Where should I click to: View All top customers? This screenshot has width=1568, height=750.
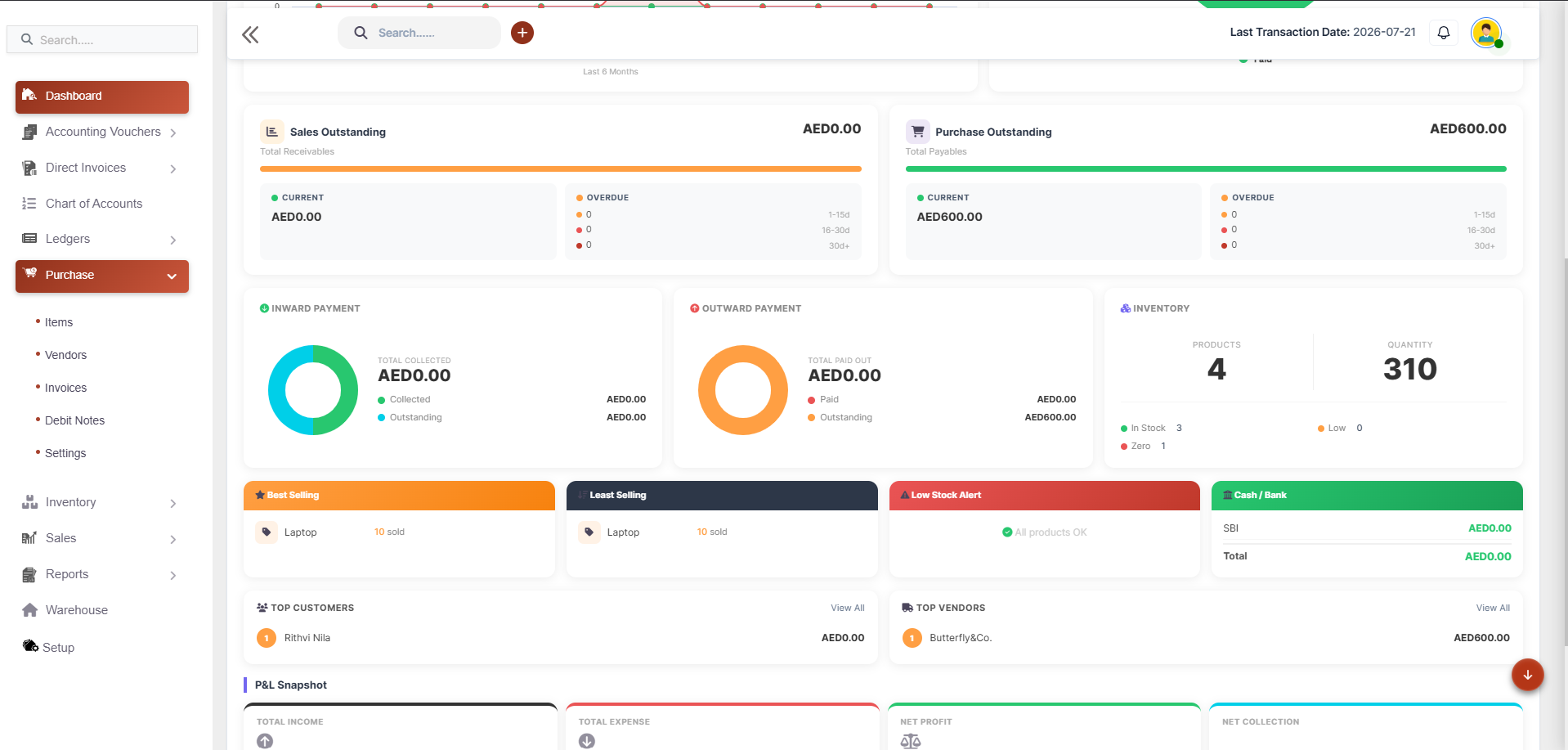(x=848, y=608)
